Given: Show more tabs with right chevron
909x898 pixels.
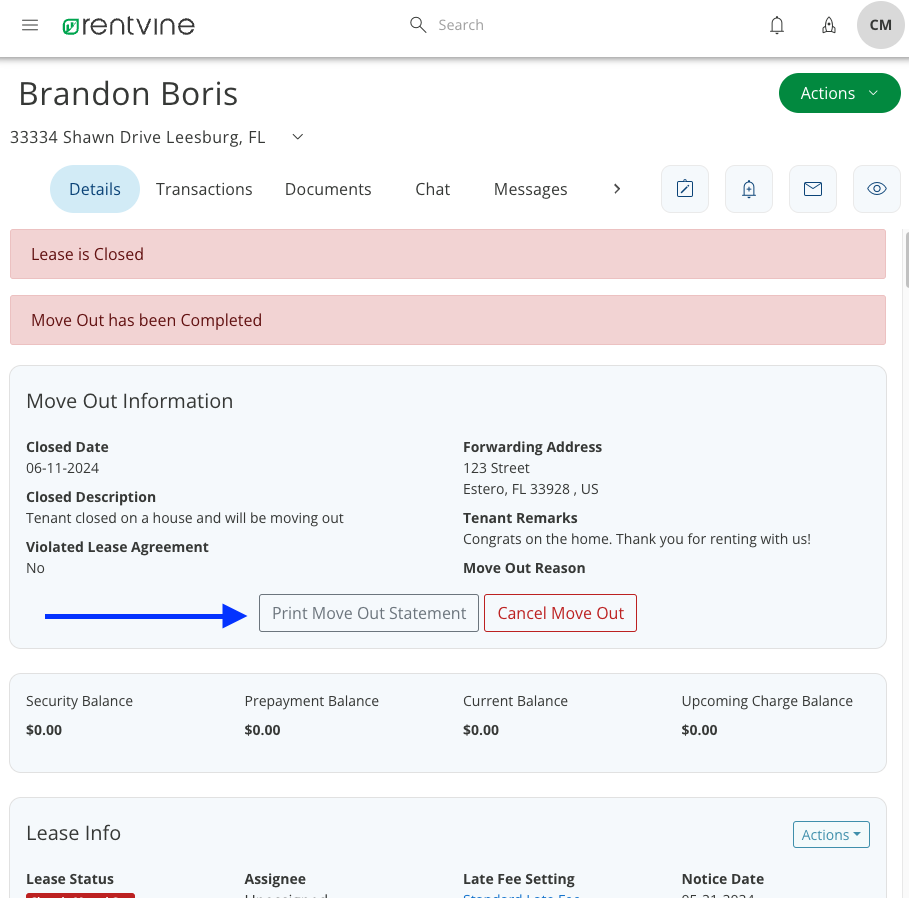Looking at the screenshot, I should coord(617,189).
